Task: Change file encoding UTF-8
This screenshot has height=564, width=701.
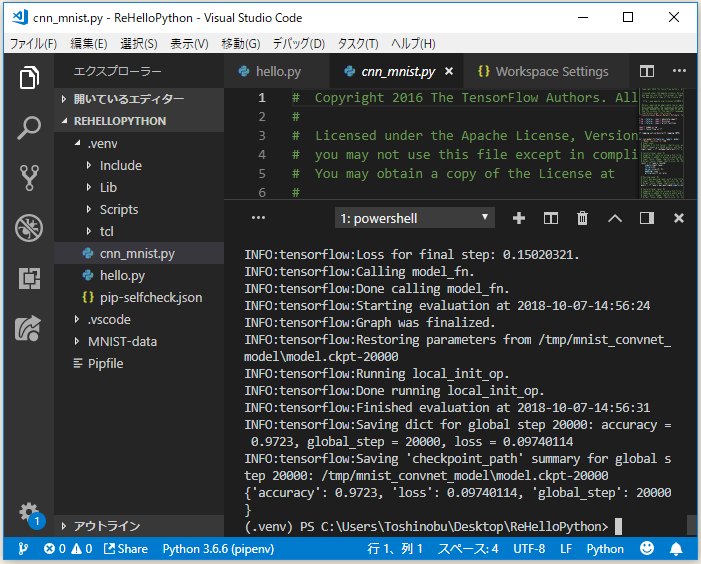Action: [529, 548]
